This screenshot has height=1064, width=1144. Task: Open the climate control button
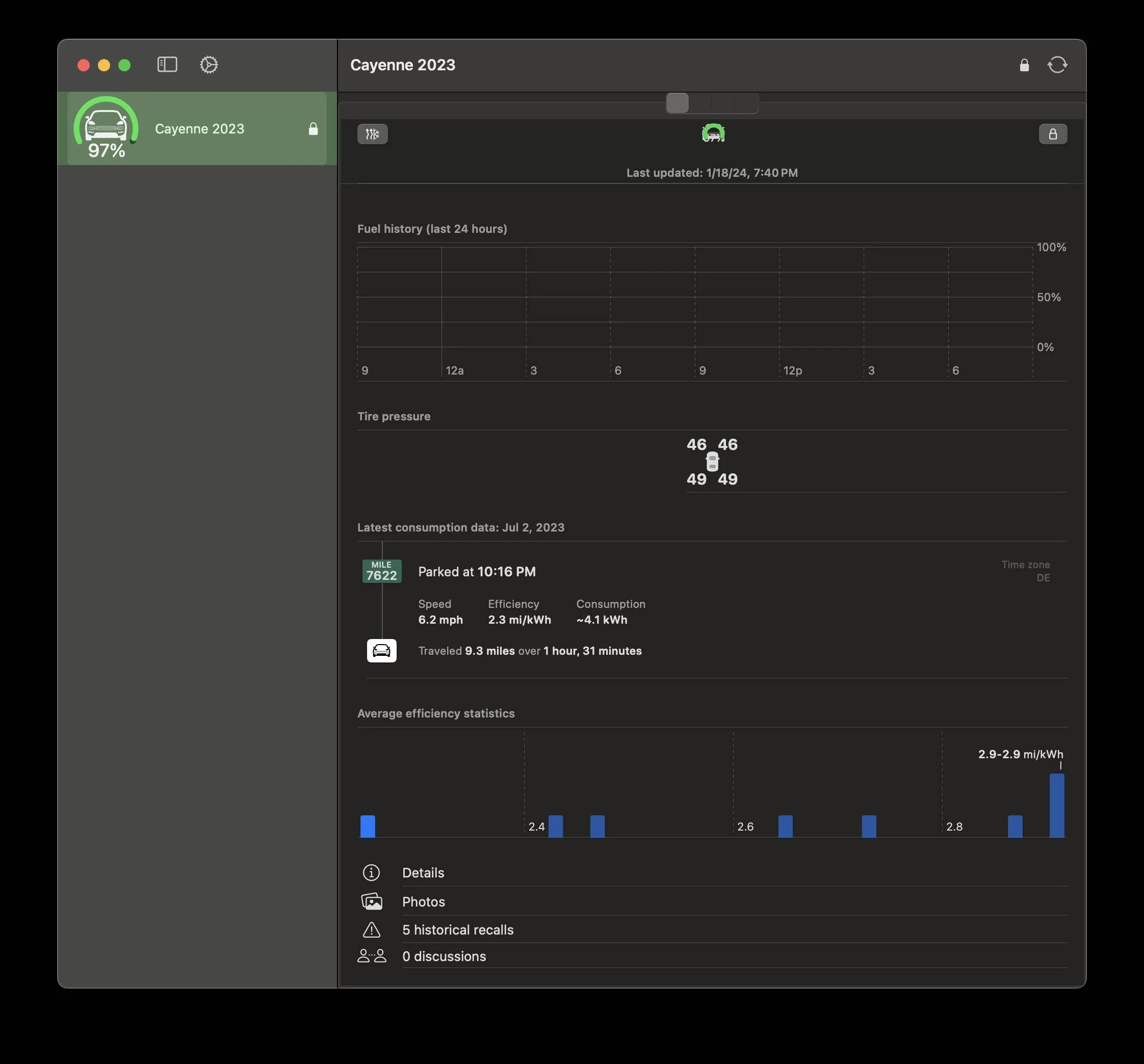(x=372, y=134)
